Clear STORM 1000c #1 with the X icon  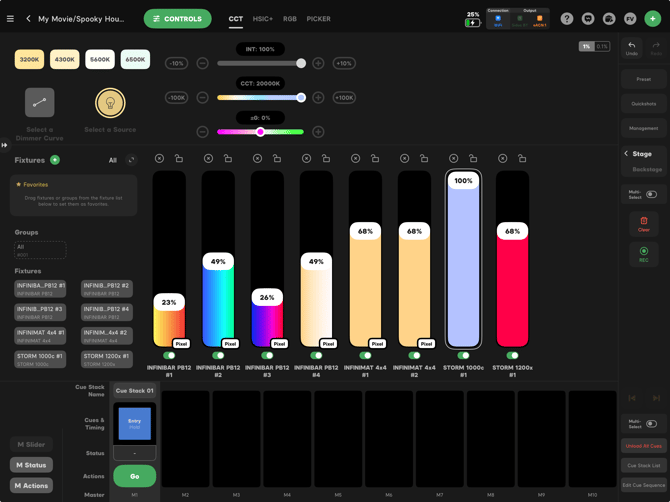(x=453, y=159)
